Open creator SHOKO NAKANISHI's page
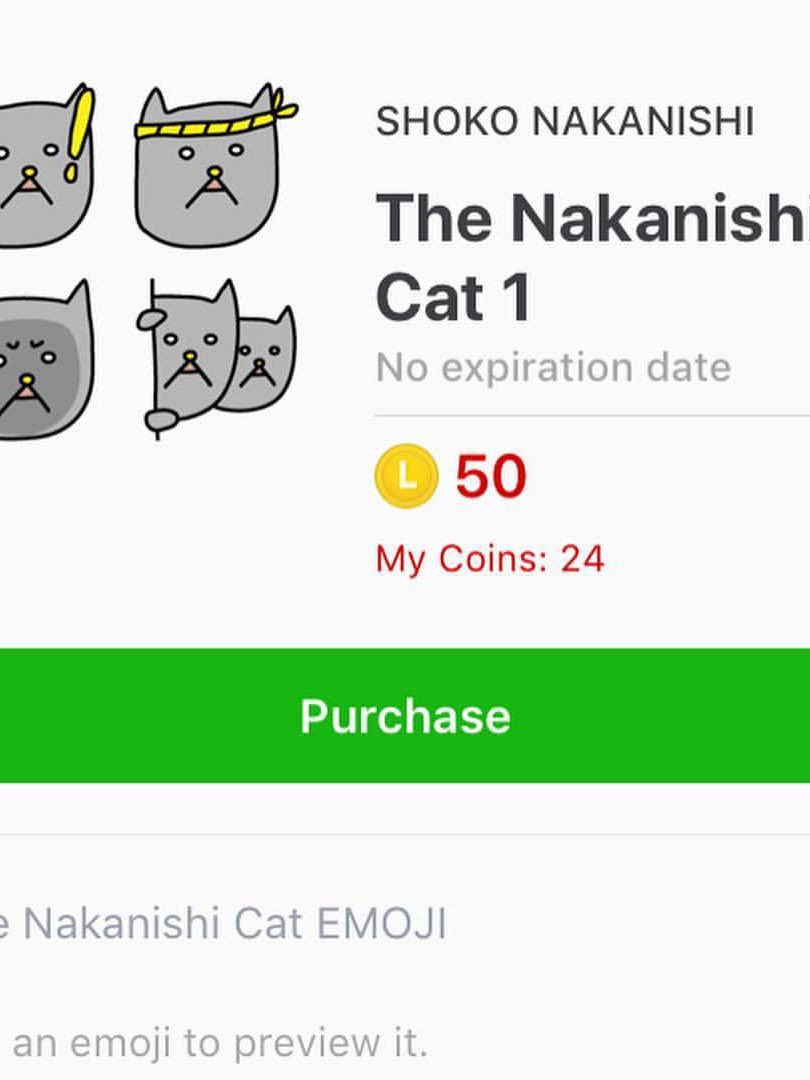The height and width of the screenshot is (1080, 810). point(564,122)
